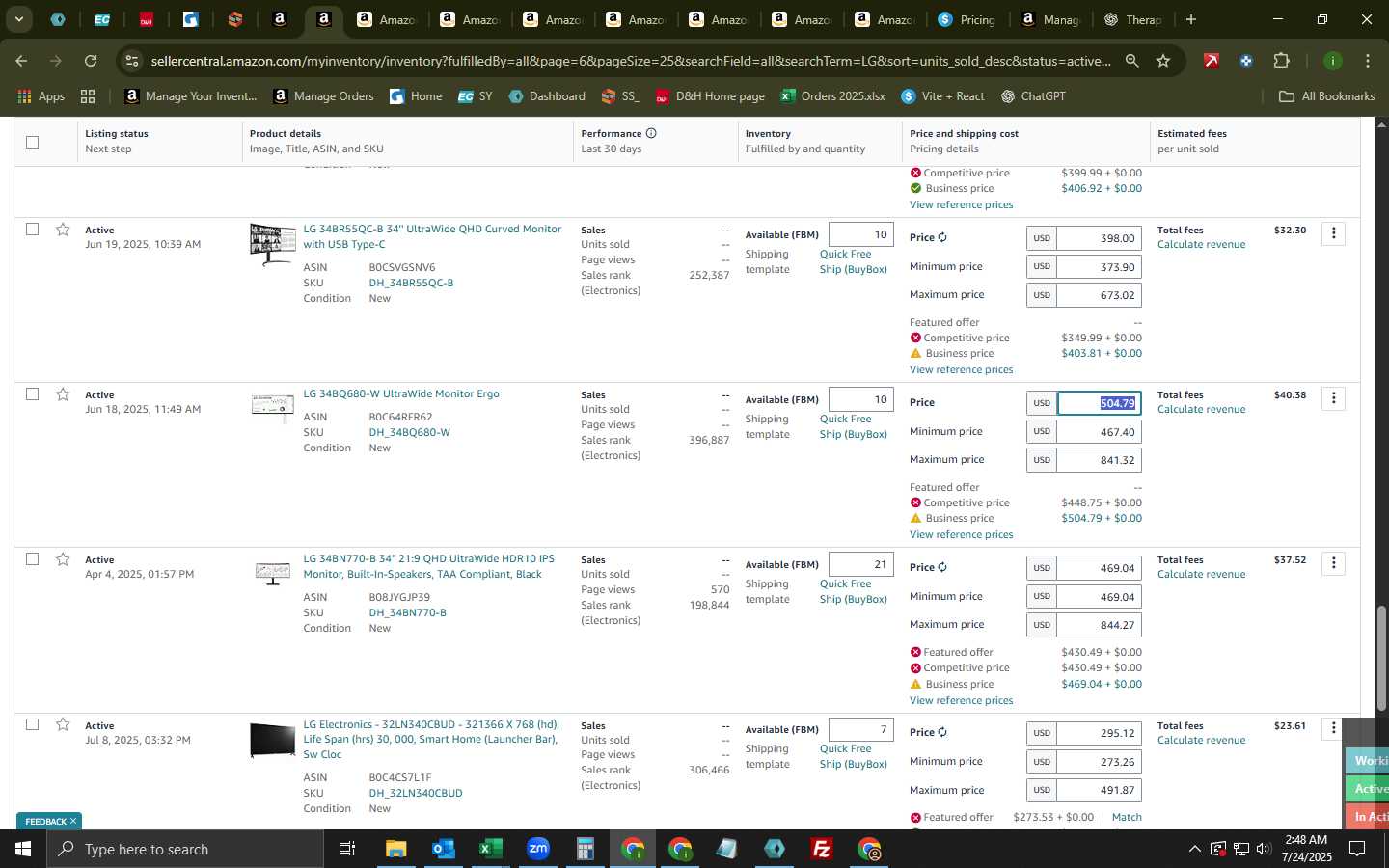Open Excel from taskbar
Viewport: 1389px width, 868px height.
click(x=491, y=849)
